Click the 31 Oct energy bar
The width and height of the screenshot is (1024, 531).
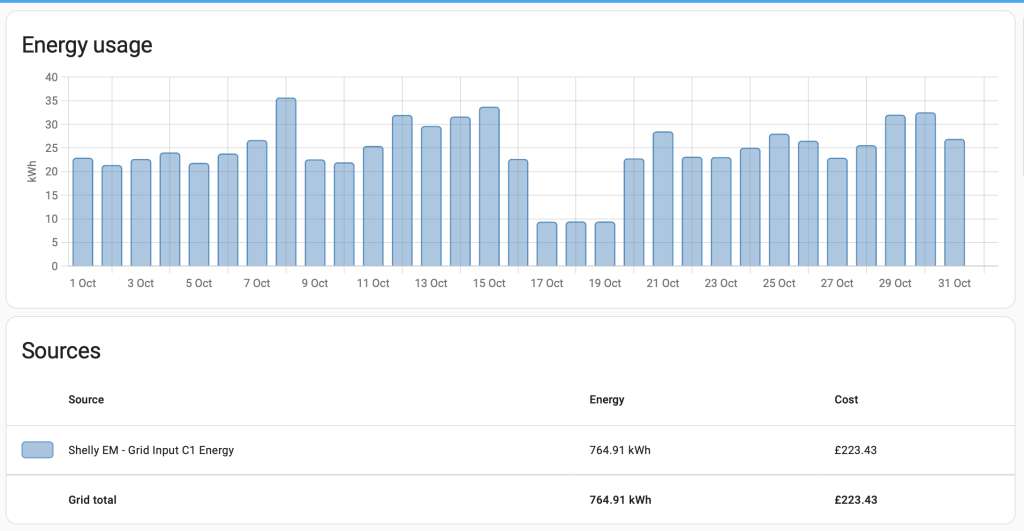954,203
